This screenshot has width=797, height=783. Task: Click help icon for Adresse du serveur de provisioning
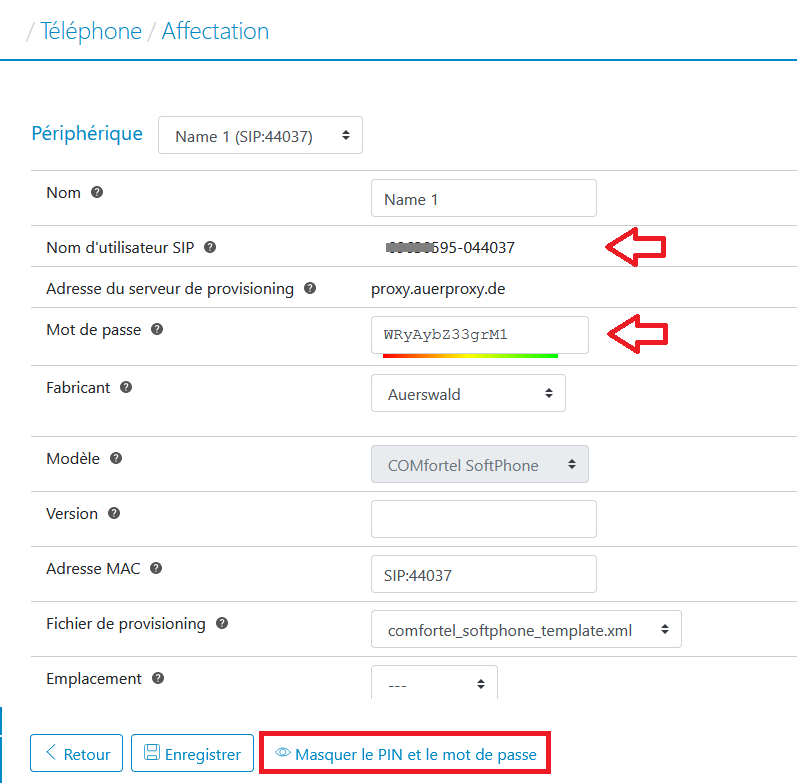[310, 288]
